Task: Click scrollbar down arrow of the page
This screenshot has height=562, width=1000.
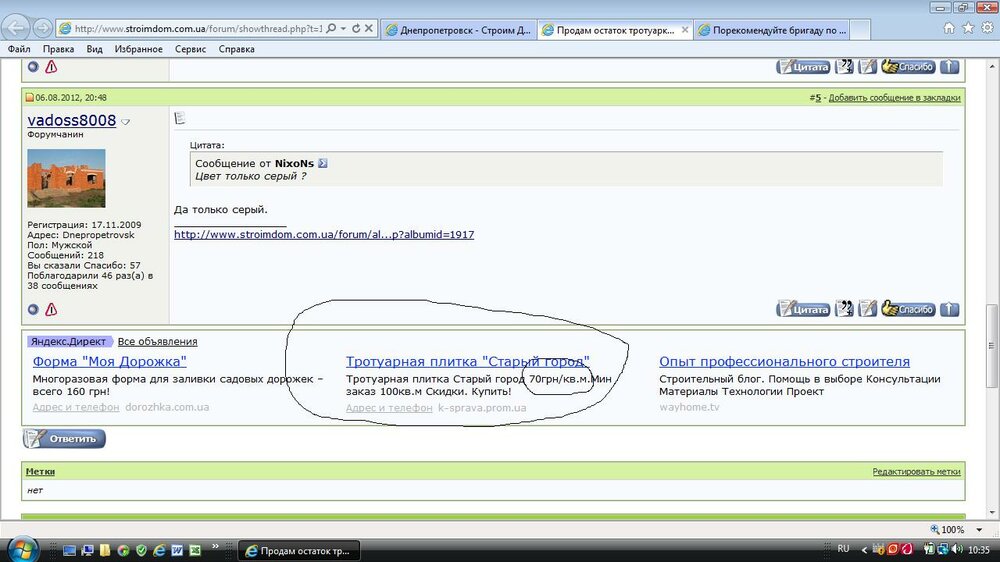Action: (x=992, y=512)
